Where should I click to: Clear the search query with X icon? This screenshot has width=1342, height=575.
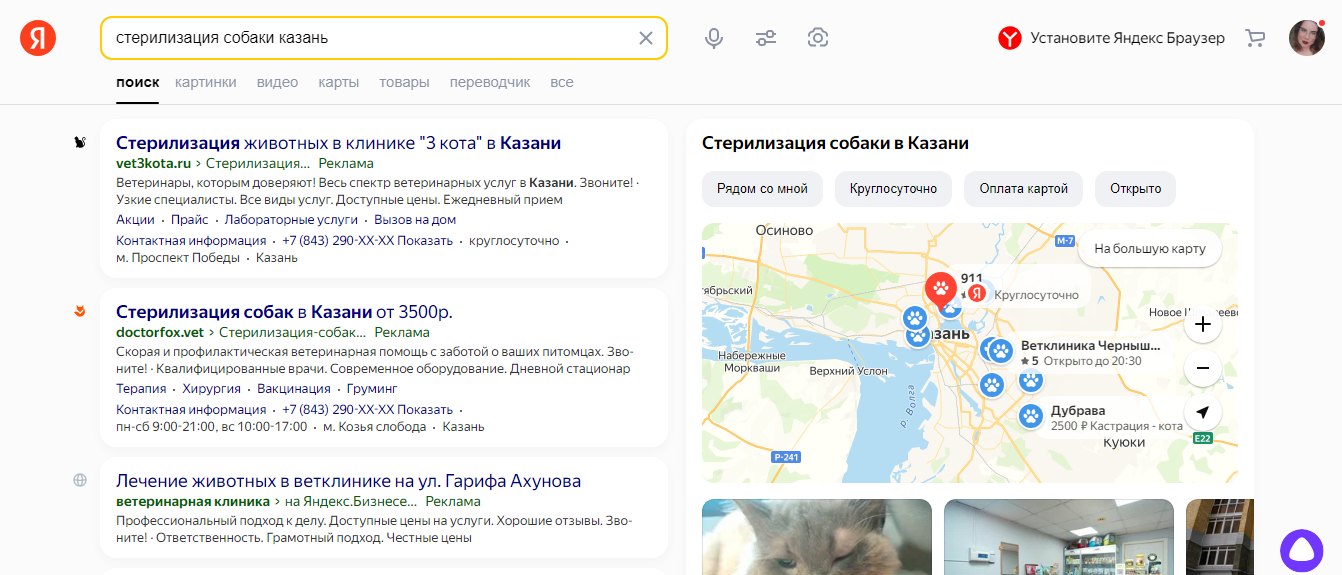pos(646,38)
